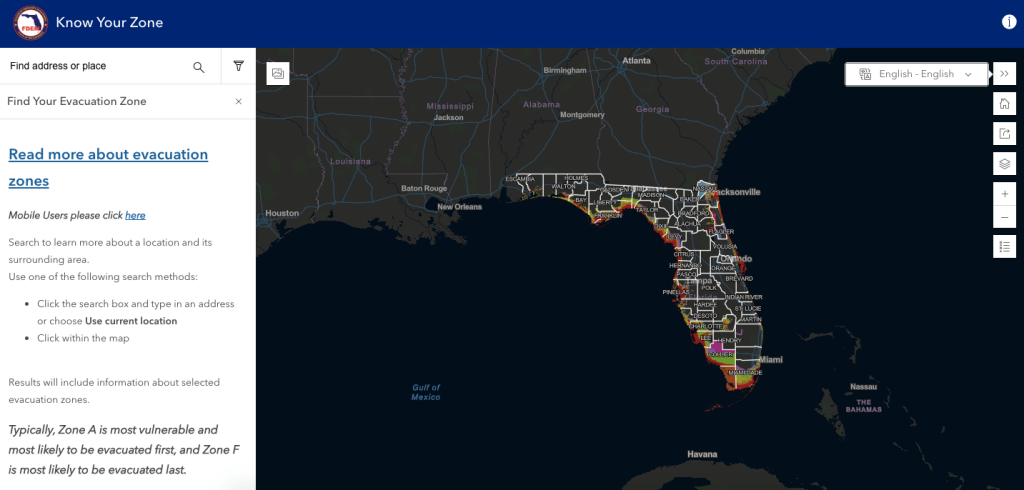Zoom in with the plus button
Image resolution: width=1024 pixels, height=490 pixels.
[1004, 193]
